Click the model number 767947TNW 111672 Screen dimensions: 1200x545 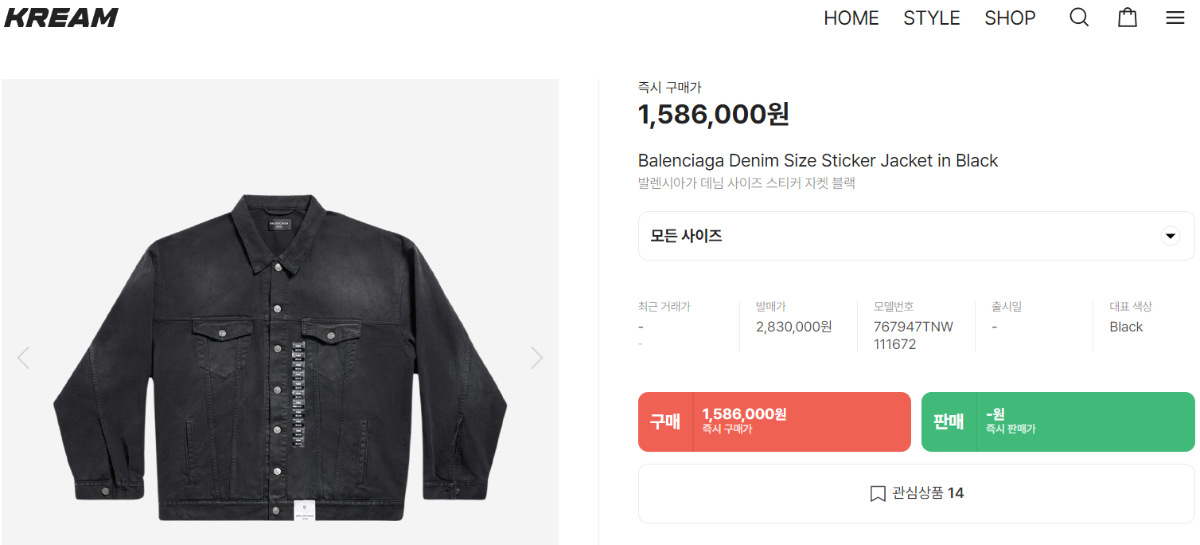tap(913, 335)
